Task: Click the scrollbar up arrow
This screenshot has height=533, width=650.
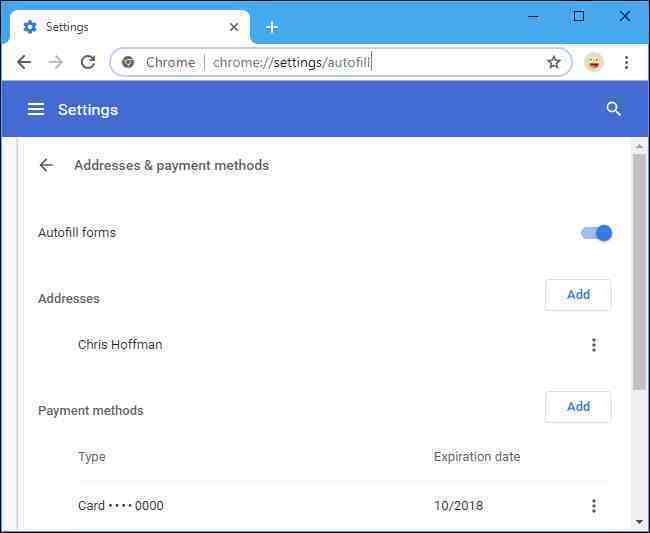Action: click(639, 147)
